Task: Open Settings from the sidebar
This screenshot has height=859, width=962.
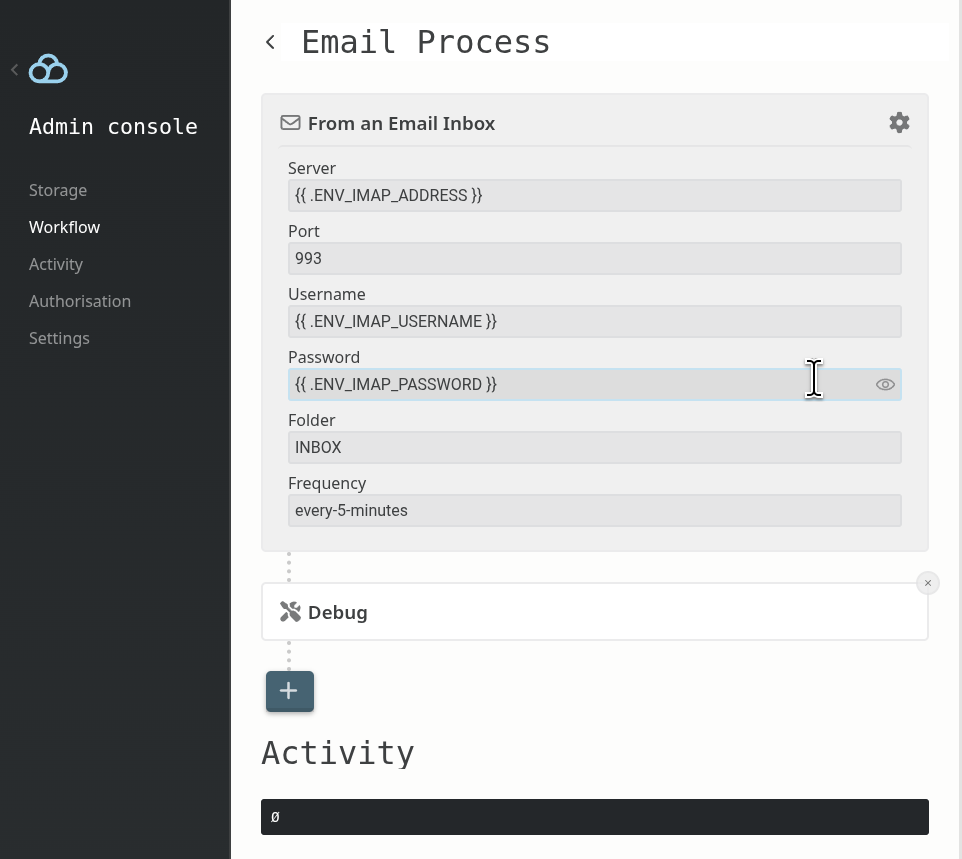Action: pos(59,338)
